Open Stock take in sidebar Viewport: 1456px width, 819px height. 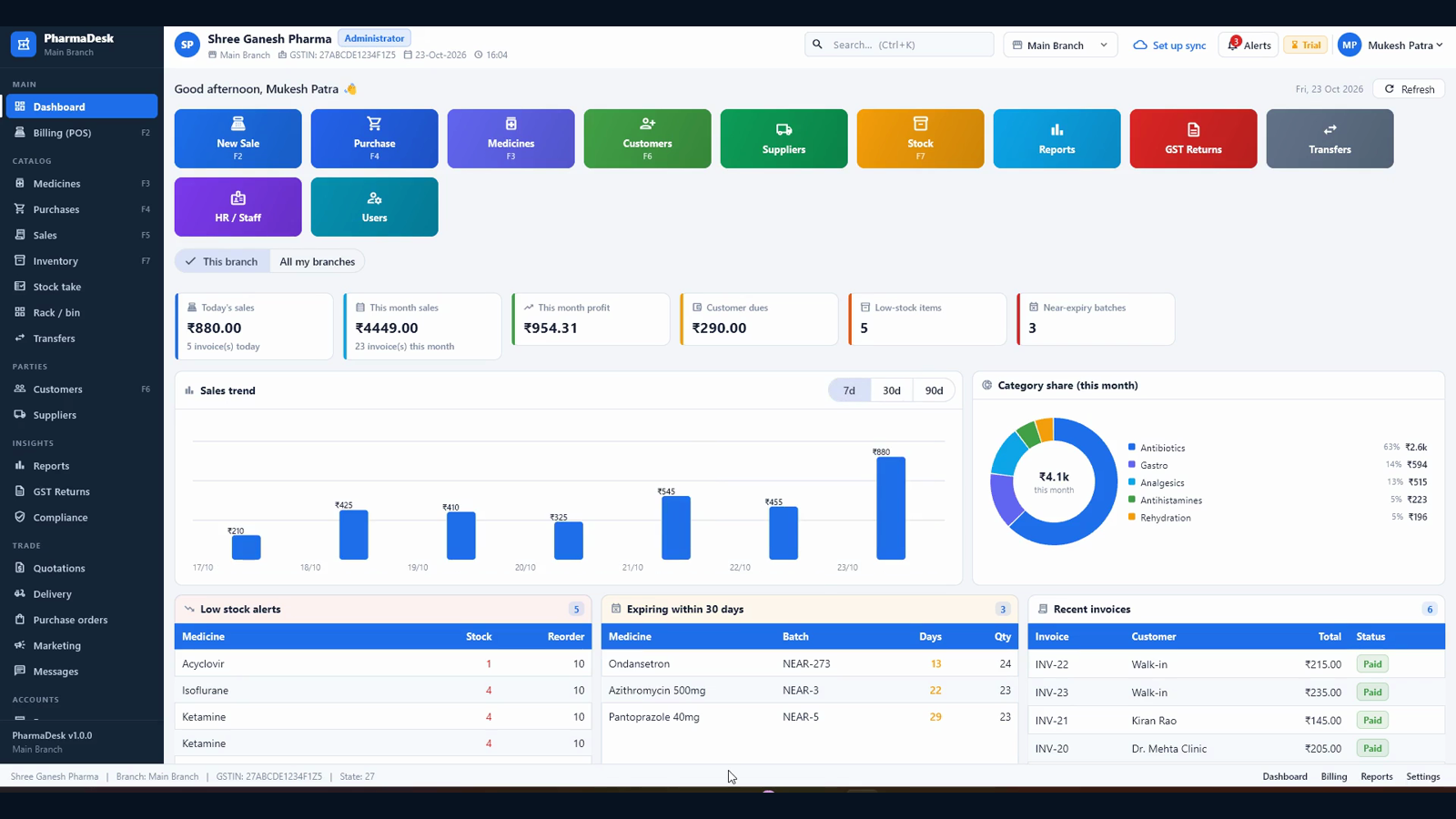coord(82,287)
